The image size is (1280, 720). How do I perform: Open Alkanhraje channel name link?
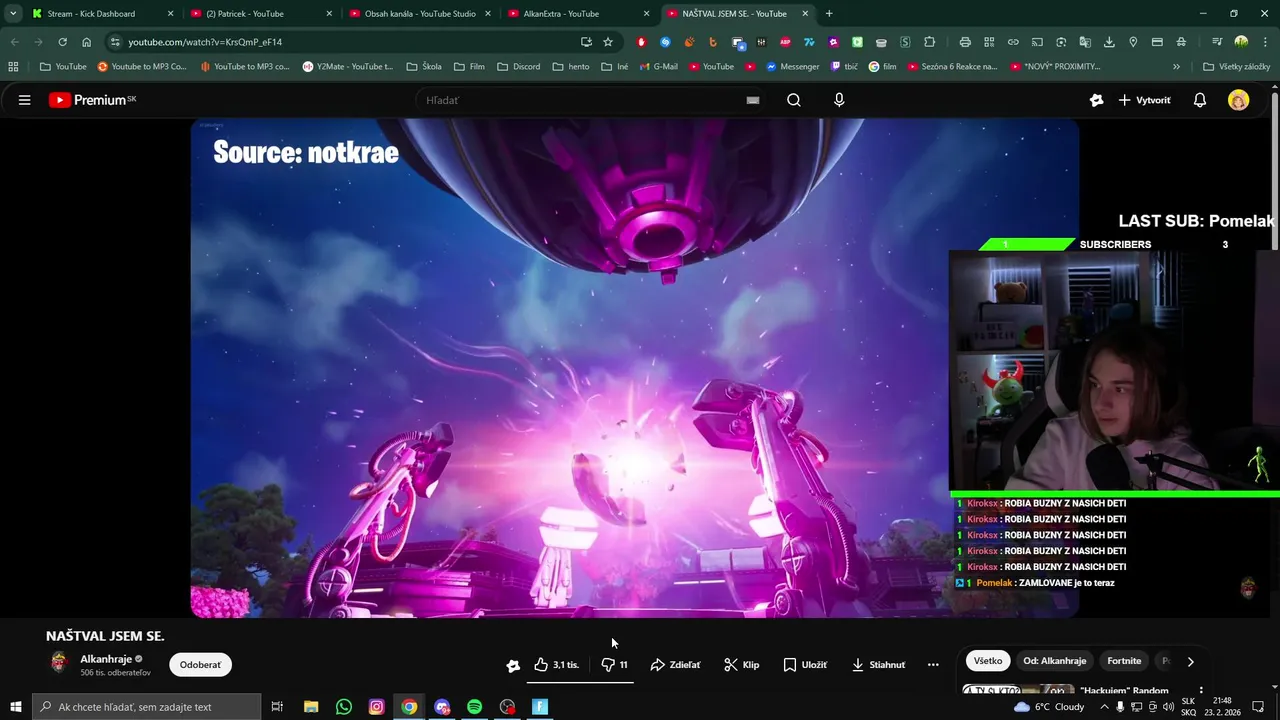pos(106,659)
